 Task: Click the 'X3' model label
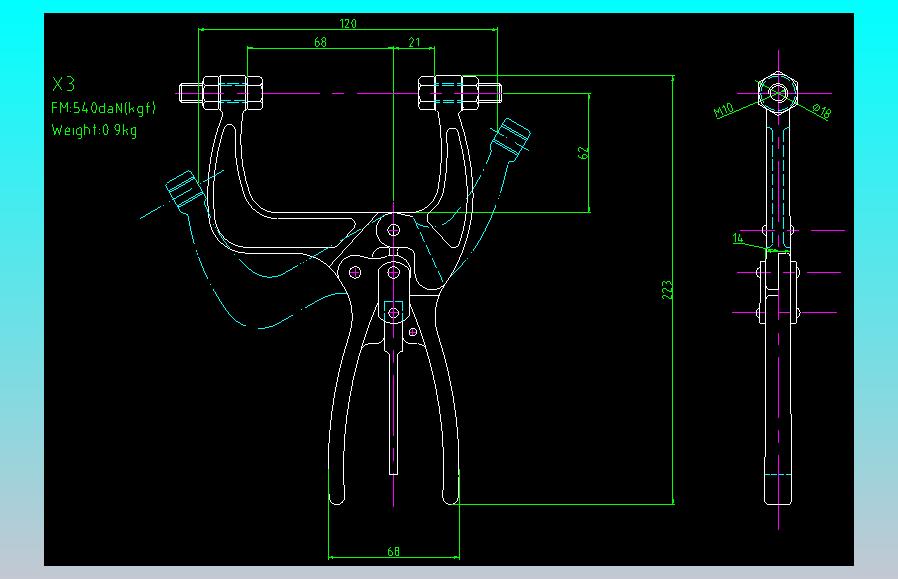[64, 84]
